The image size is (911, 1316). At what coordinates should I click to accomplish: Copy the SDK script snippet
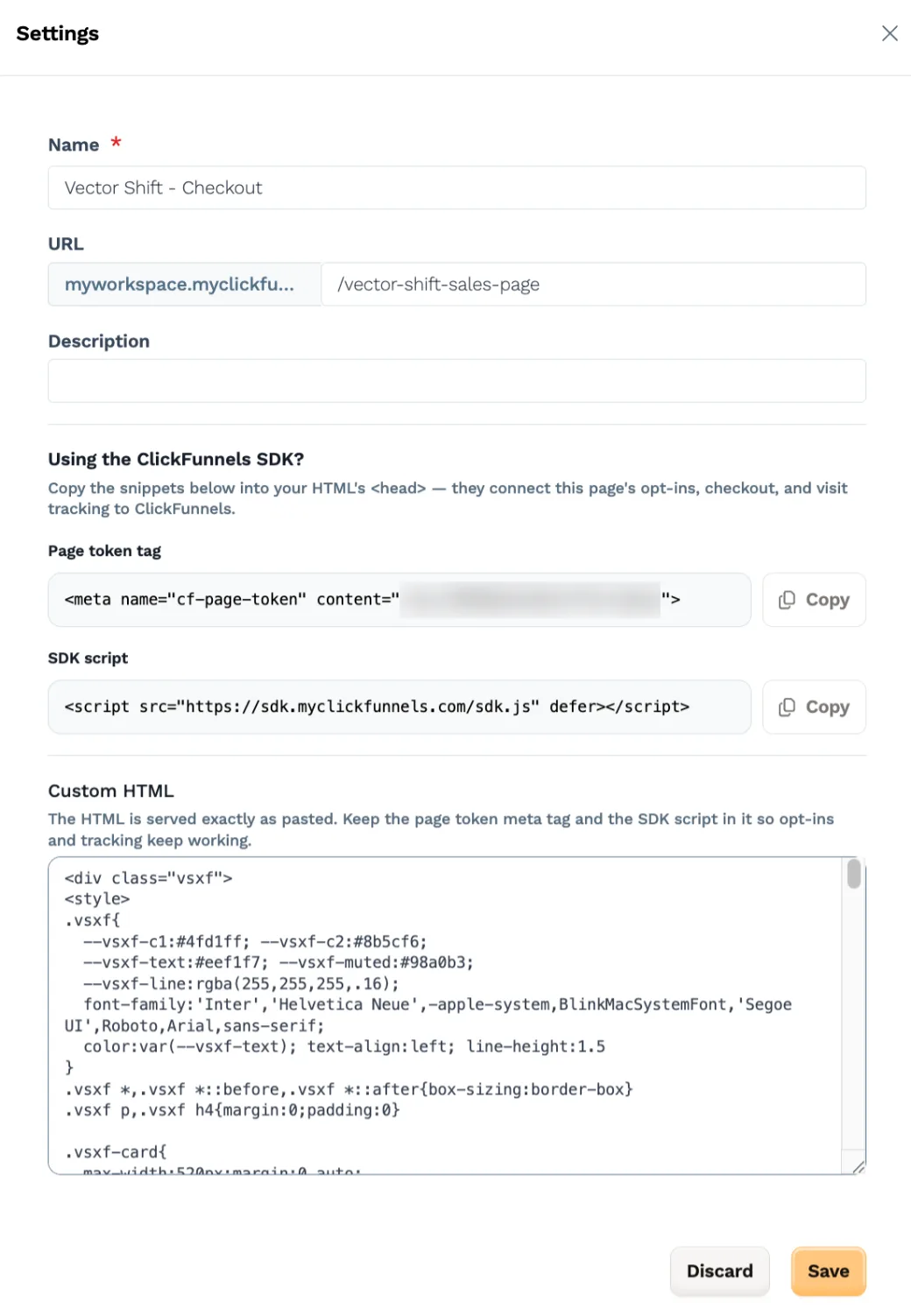(814, 707)
